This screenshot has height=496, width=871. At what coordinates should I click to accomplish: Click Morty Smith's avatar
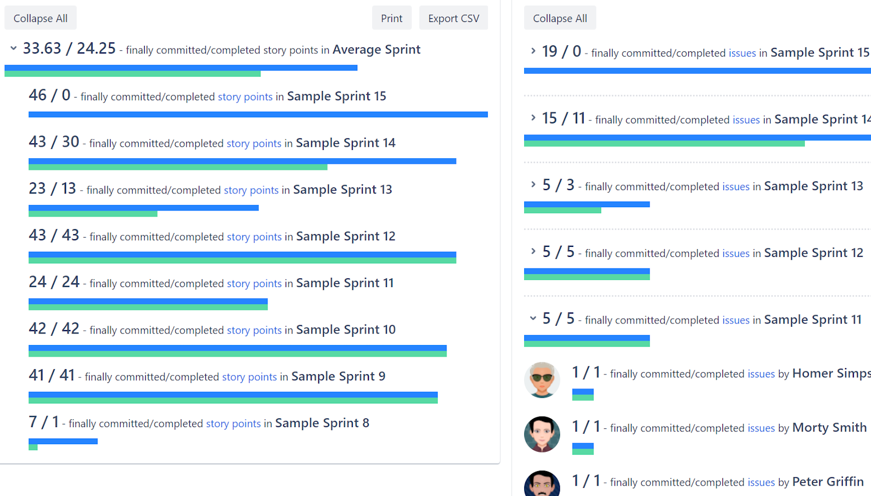click(541, 433)
